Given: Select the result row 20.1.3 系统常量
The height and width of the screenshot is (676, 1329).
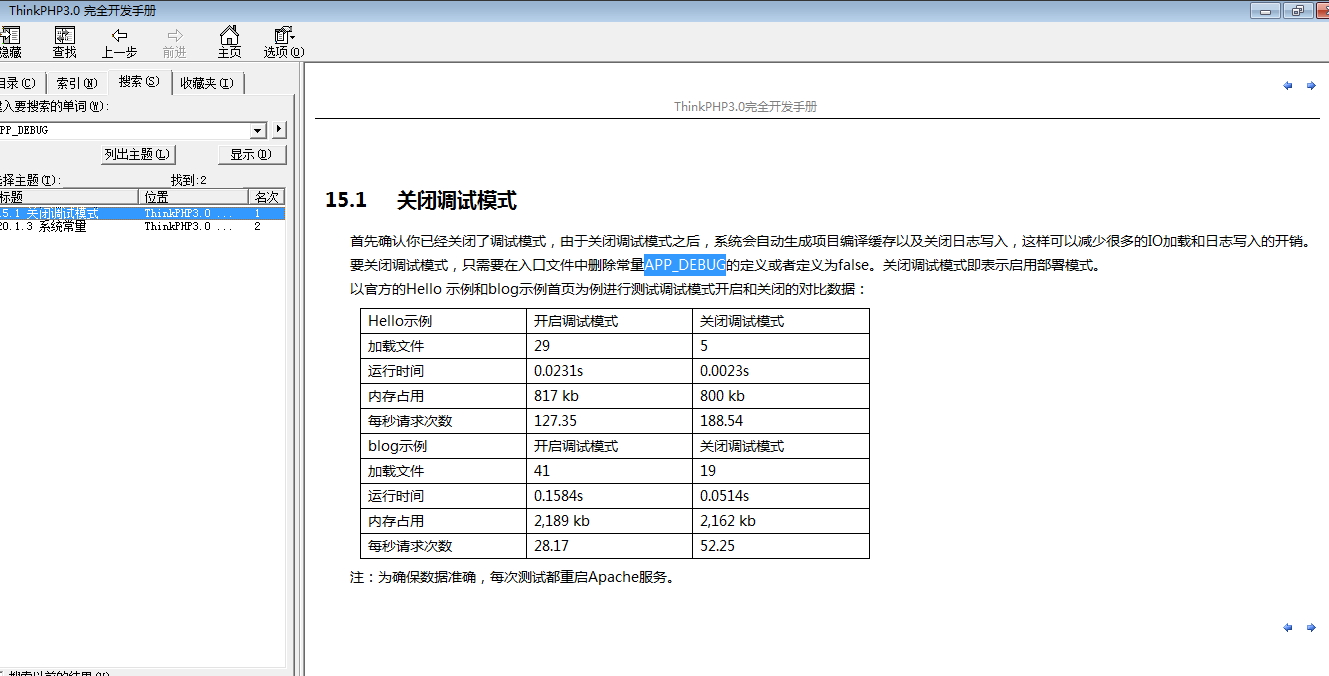Looking at the screenshot, I should (142, 226).
